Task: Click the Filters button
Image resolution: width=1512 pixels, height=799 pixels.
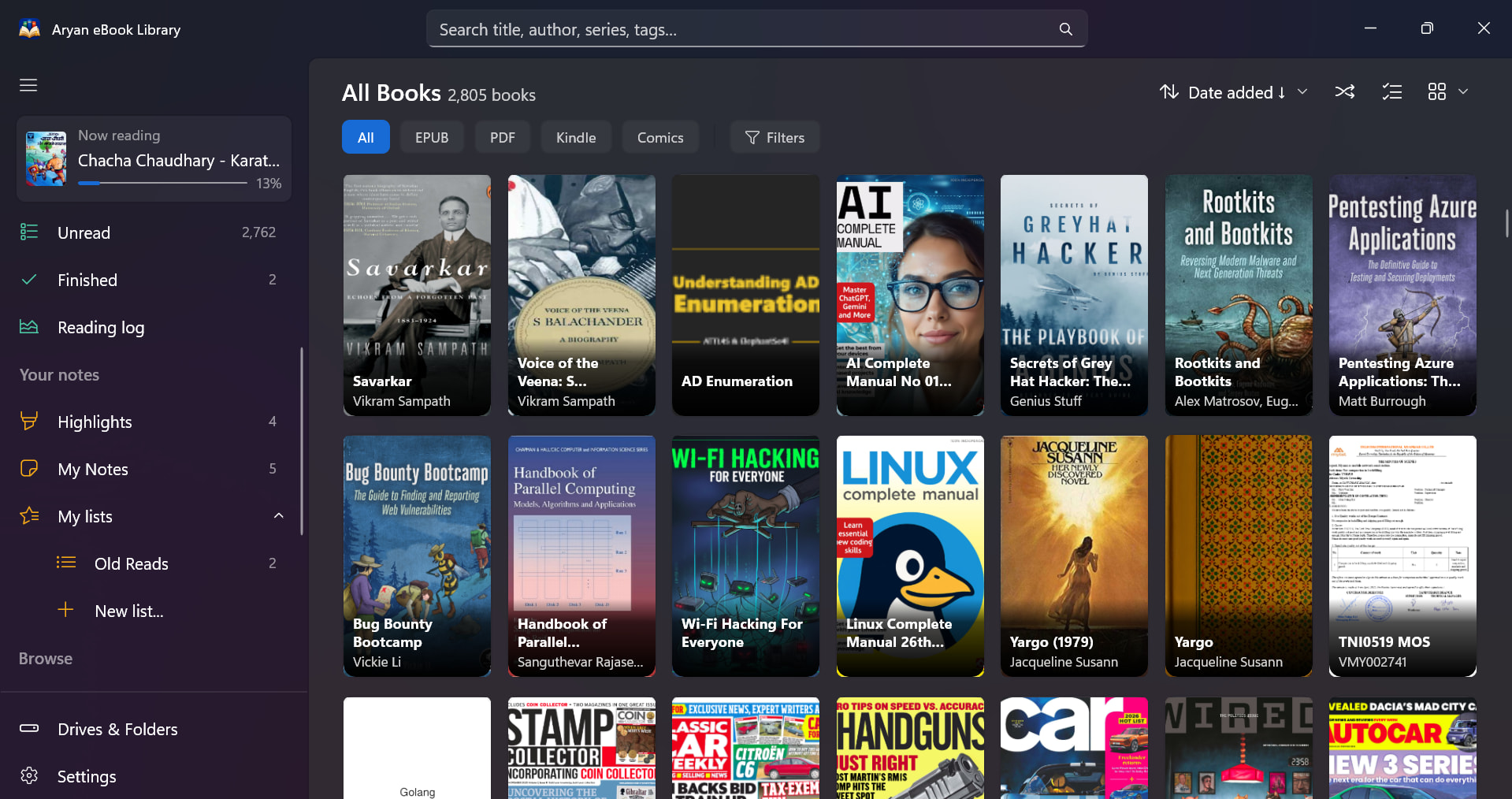Action: point(775,137)
